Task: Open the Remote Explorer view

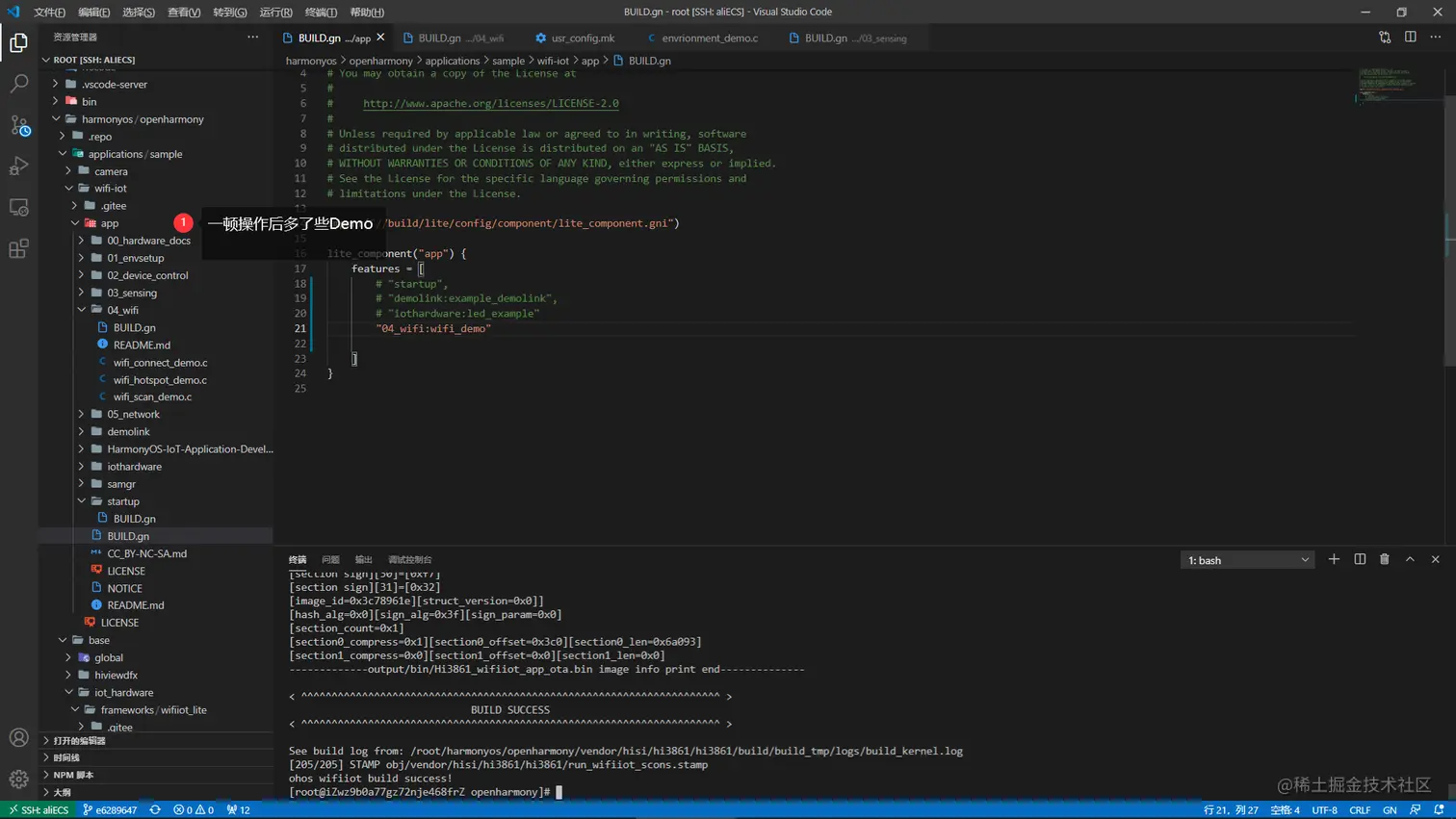Action: coord(18,208)
